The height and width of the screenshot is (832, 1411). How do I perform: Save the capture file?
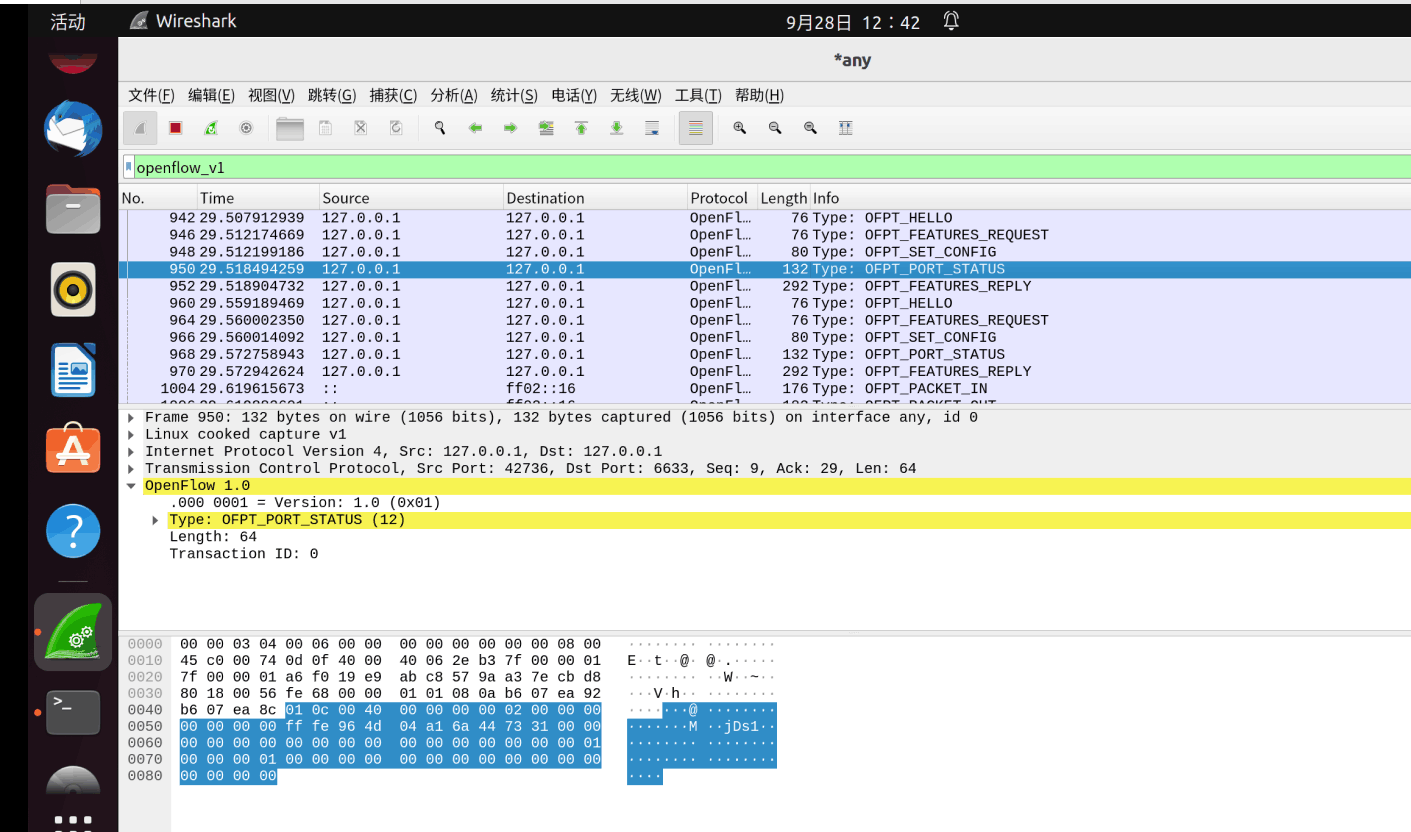click(325, 128)
